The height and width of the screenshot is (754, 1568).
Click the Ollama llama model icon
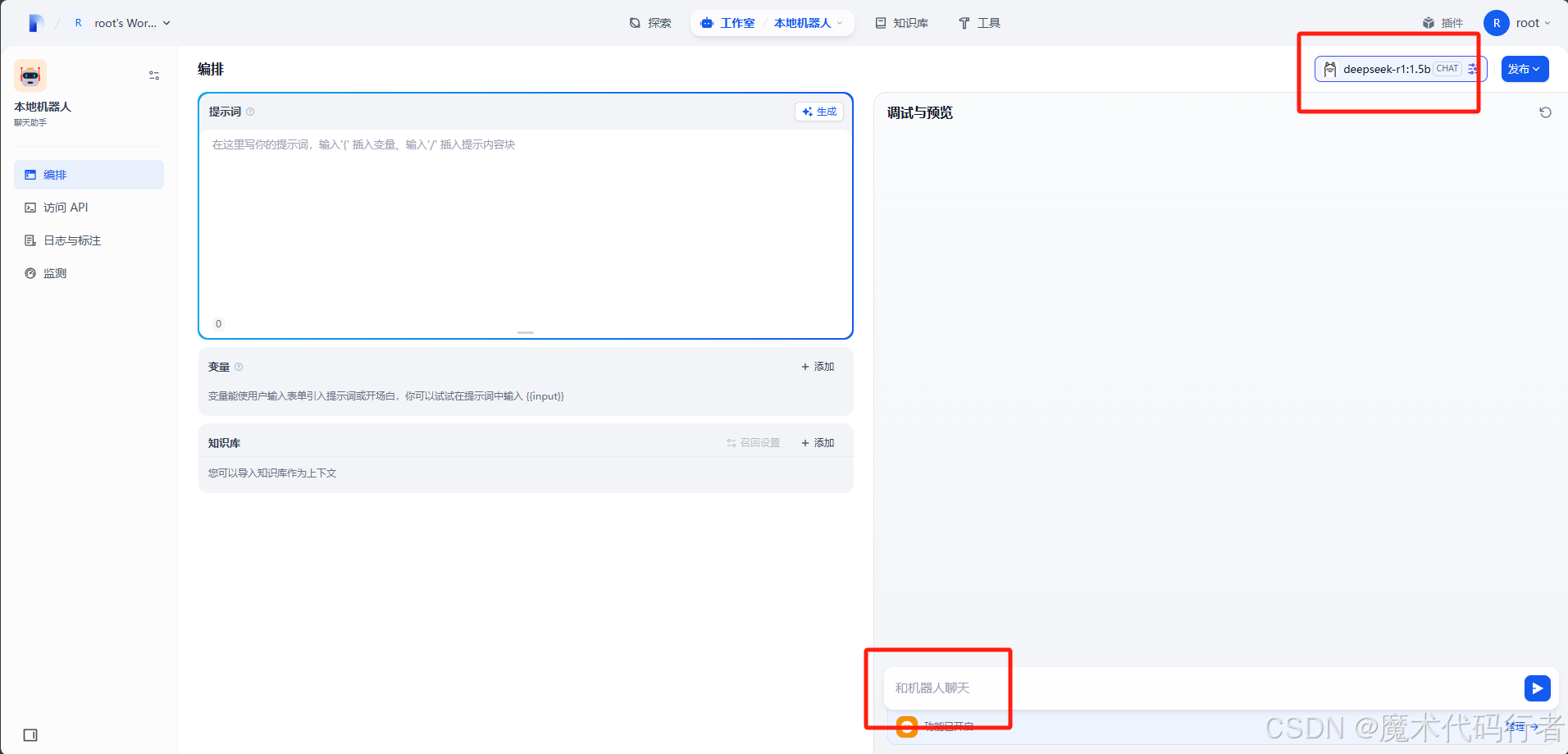coord(1330,69)
